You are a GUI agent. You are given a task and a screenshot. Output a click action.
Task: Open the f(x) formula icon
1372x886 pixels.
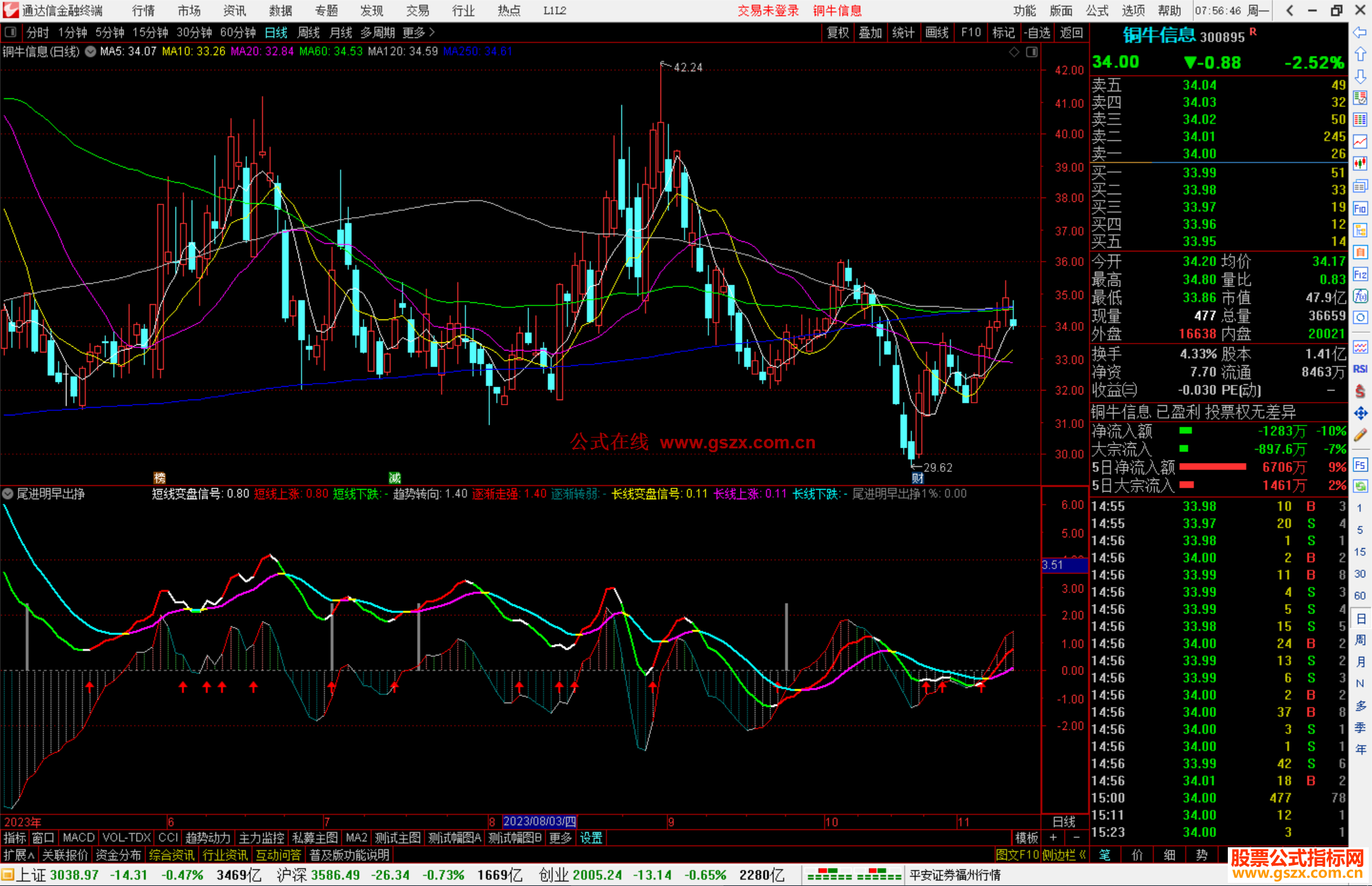click(x=1360, y=296)
